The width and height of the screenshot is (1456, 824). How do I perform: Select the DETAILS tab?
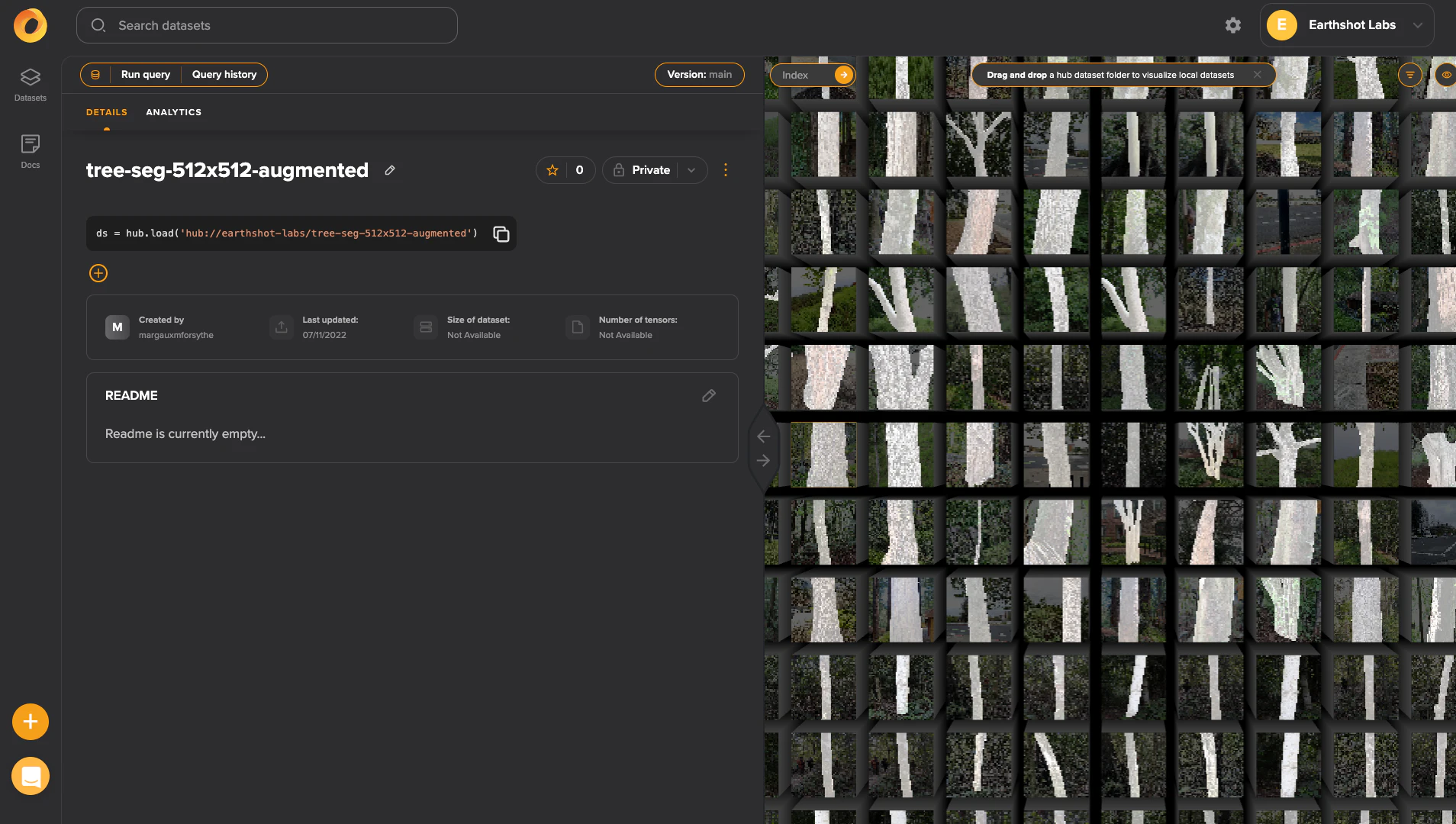click(106, 112)
